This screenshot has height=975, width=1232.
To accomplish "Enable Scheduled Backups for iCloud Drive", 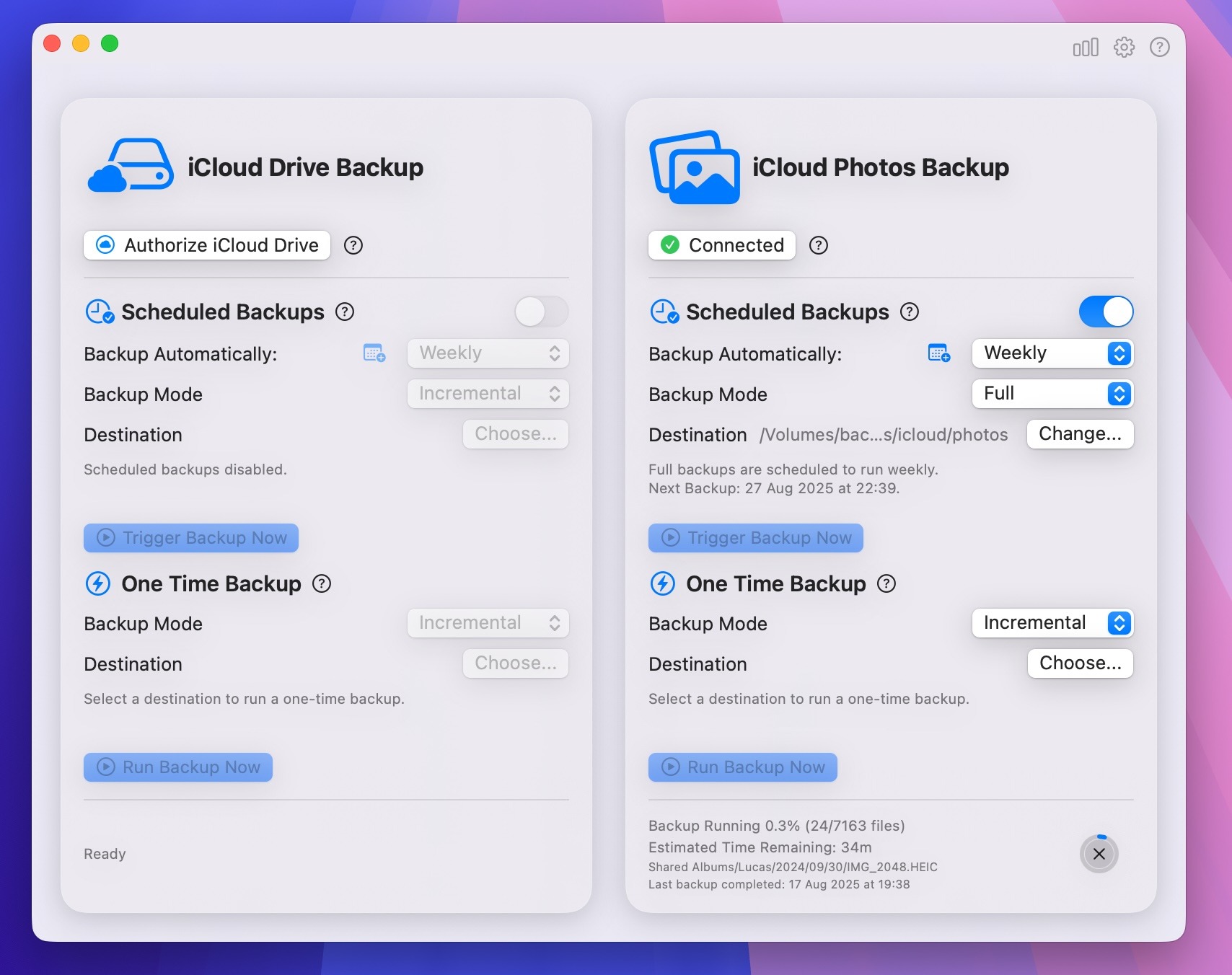I will click(542, 312).
